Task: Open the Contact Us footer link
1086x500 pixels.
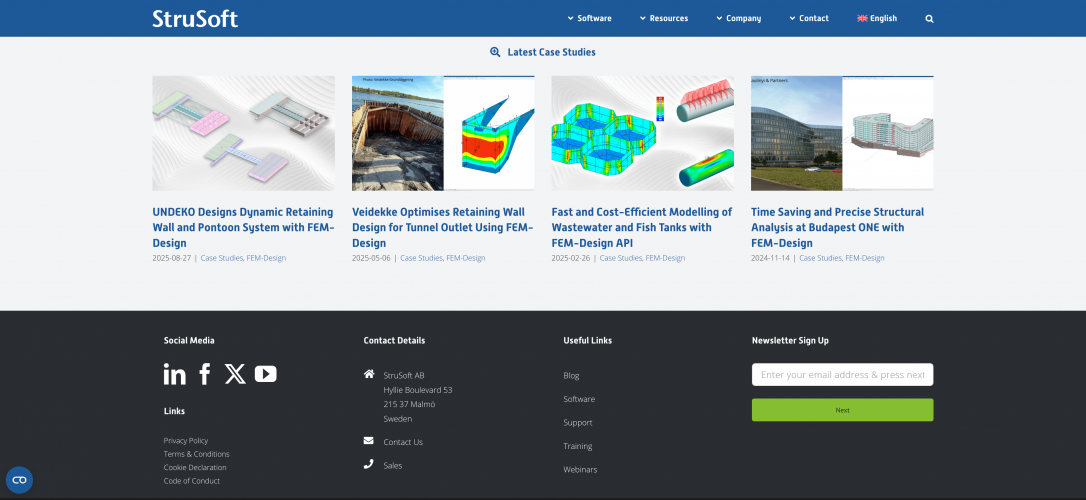Action: (403, 442)
